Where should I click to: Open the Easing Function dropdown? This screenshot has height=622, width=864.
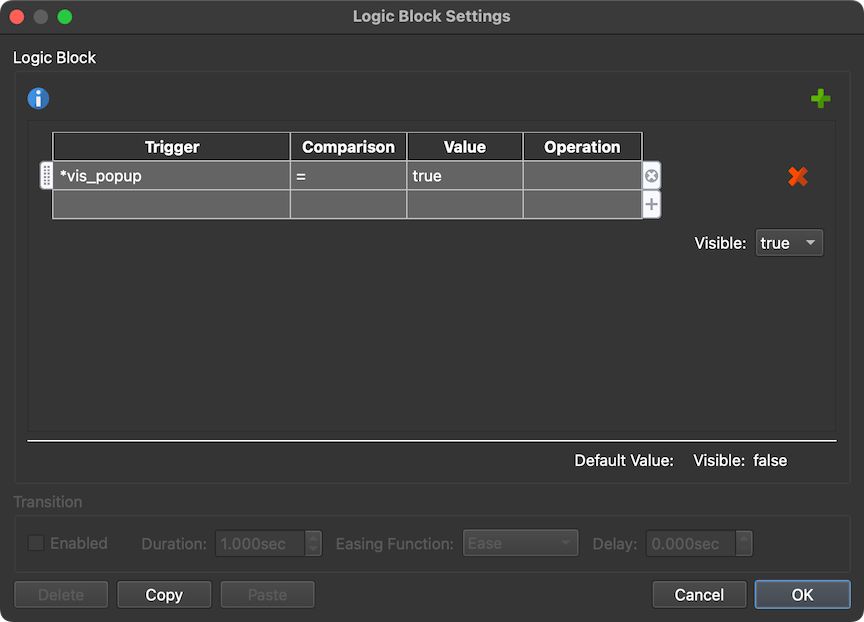(x=520, y=543)
